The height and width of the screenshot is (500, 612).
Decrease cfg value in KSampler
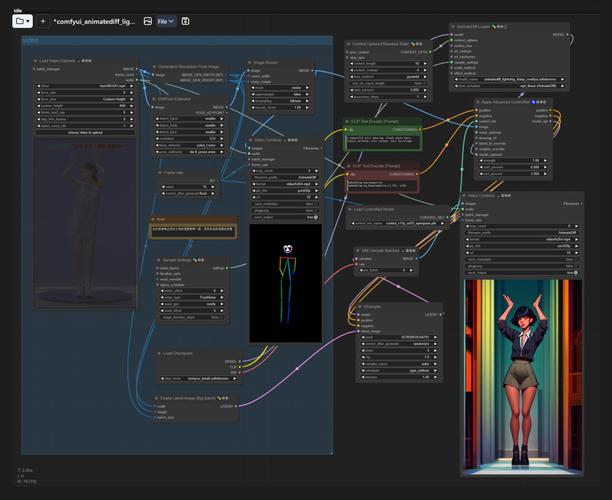click(x=363, y=357)
